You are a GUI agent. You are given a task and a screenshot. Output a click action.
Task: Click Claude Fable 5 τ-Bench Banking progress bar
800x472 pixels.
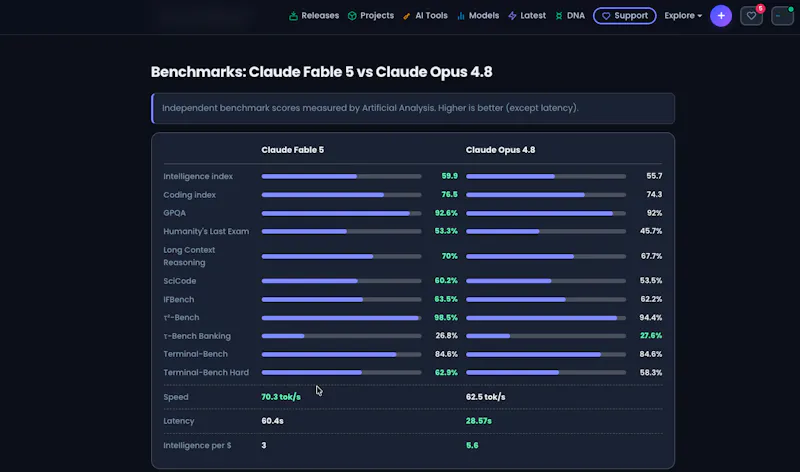341,336
